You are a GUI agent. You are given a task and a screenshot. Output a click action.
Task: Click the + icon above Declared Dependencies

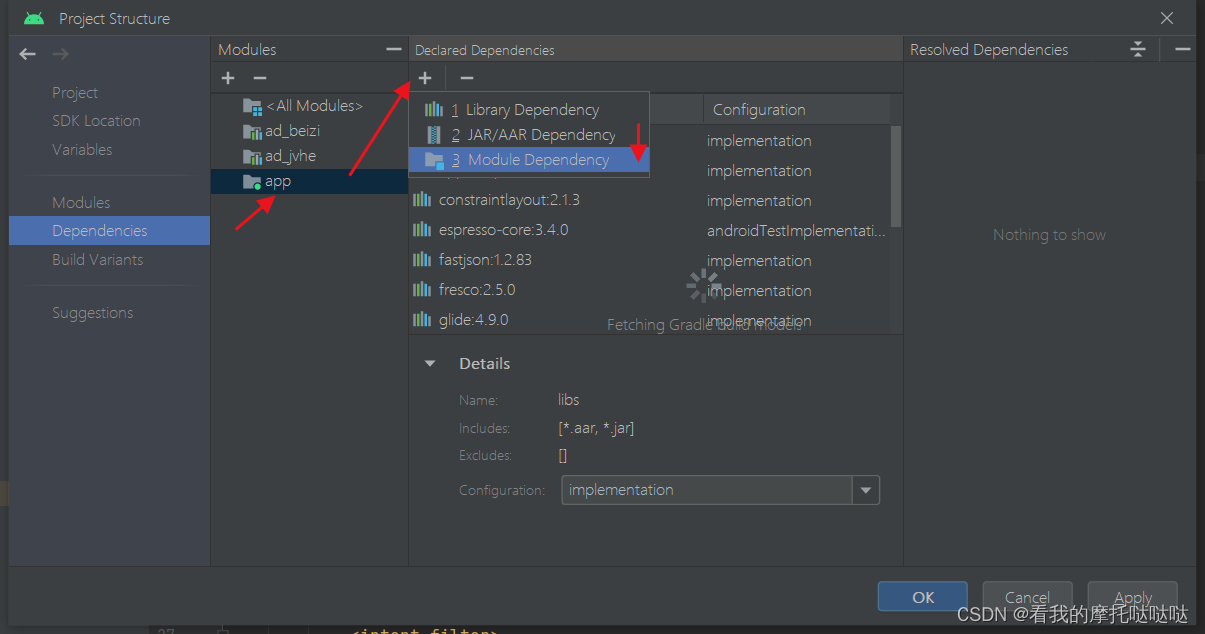(x=424, y=77)
